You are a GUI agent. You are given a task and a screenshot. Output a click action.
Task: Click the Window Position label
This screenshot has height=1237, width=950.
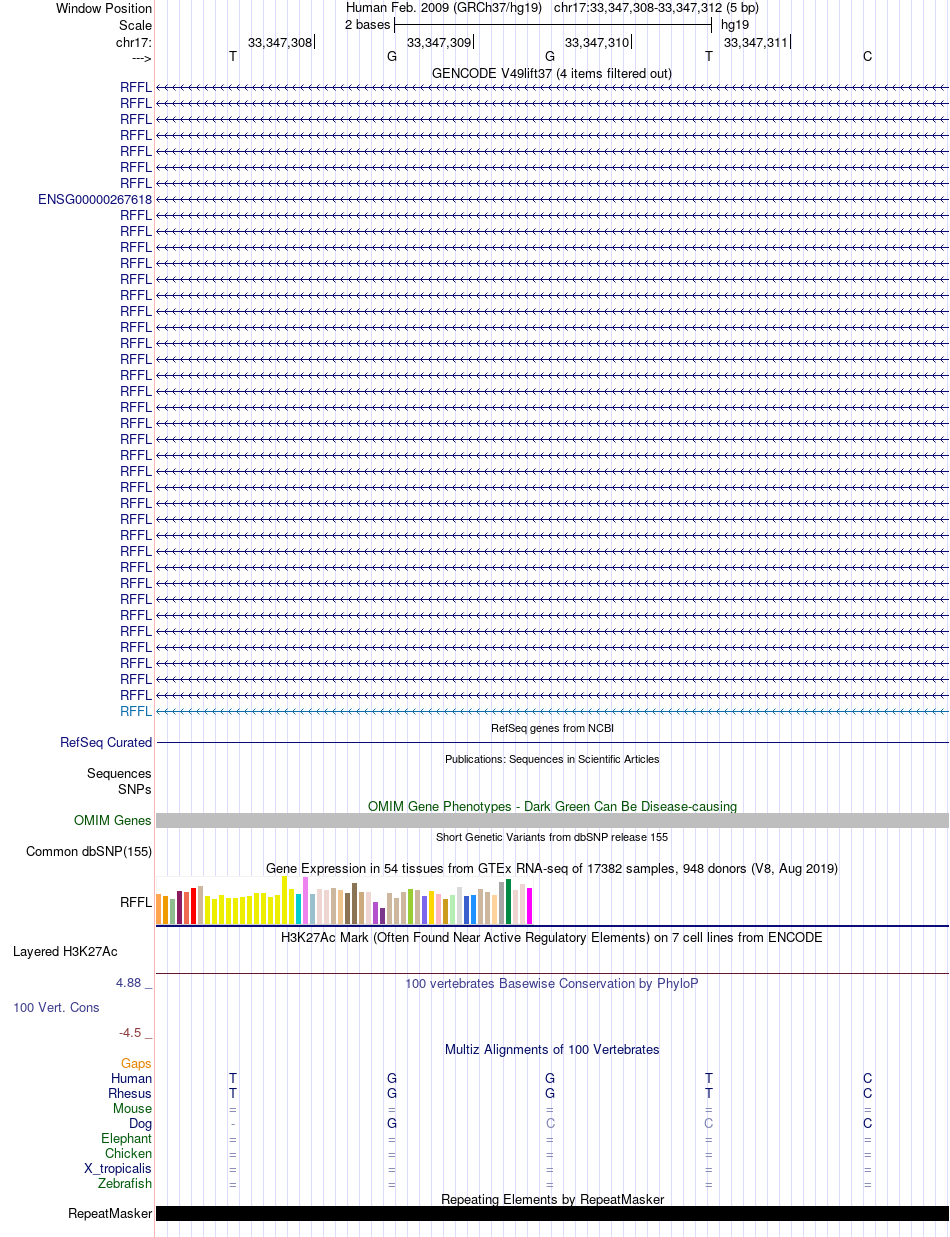[104, 9]
